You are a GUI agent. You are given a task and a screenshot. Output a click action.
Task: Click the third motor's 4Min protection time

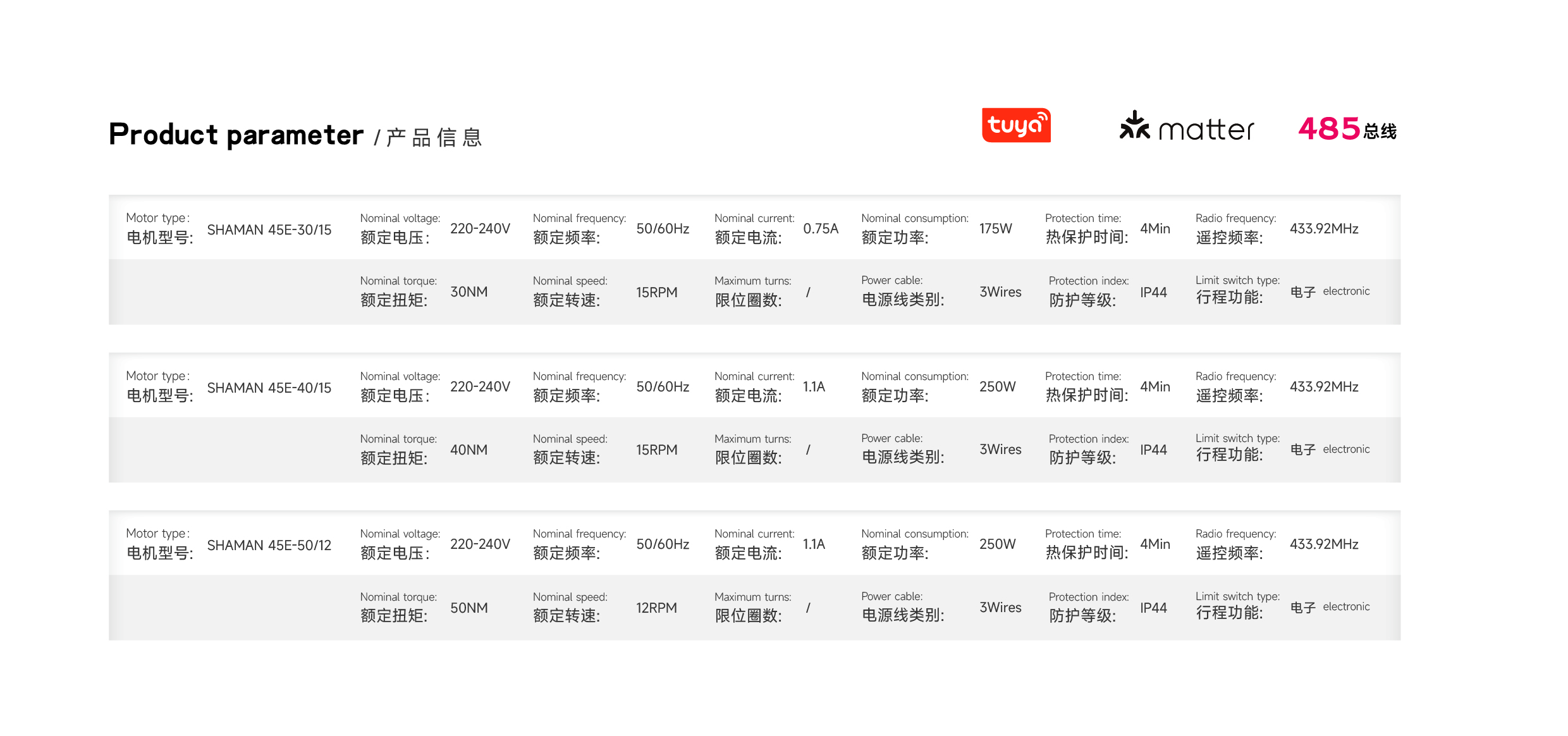tap(1155, 544)
